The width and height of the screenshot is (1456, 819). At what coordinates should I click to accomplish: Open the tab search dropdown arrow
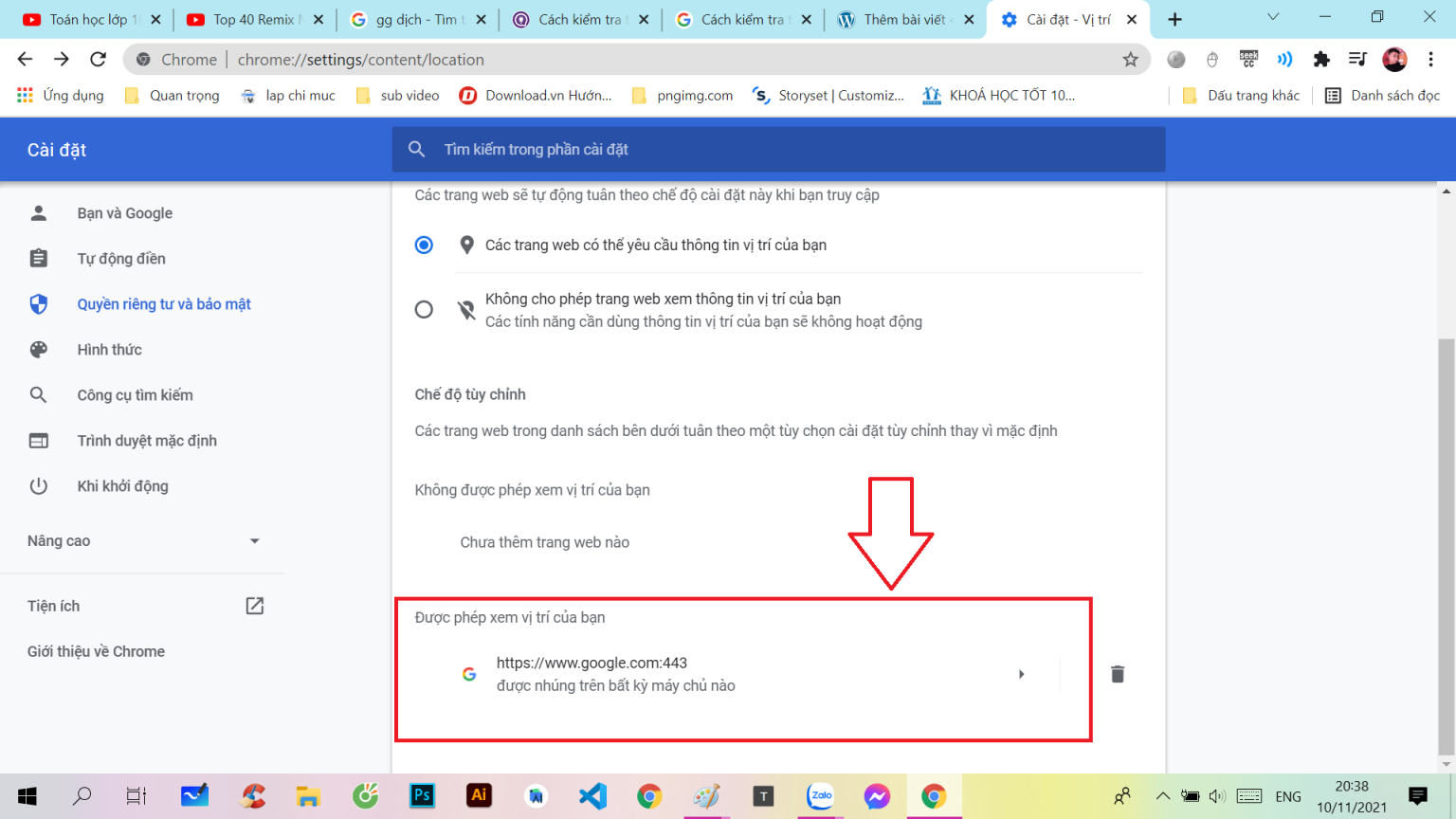(1272, 18)
